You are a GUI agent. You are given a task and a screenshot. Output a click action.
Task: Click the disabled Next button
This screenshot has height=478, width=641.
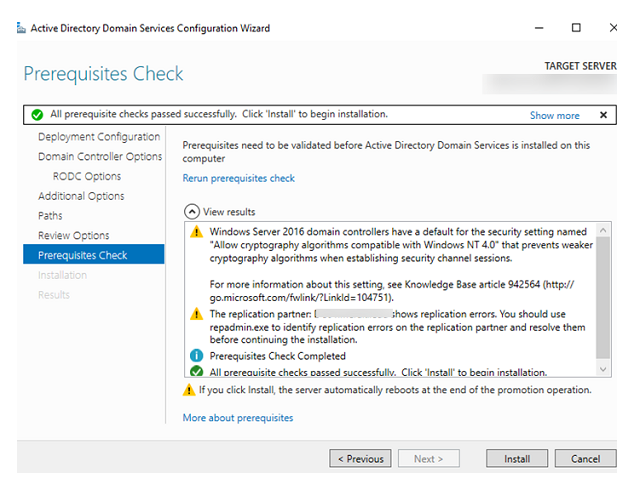point(428,458)
